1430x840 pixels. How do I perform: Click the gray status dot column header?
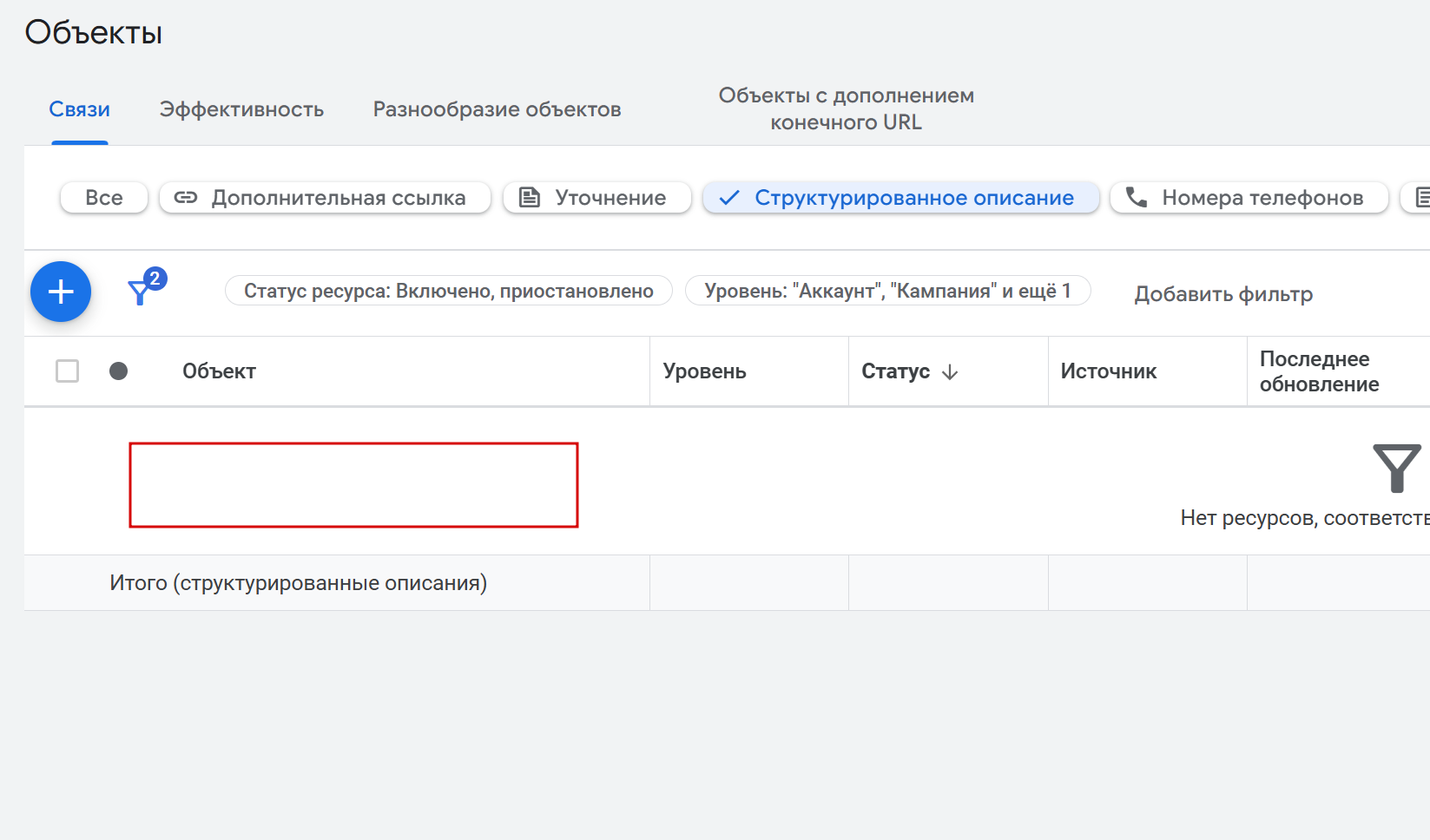[119, 371]
